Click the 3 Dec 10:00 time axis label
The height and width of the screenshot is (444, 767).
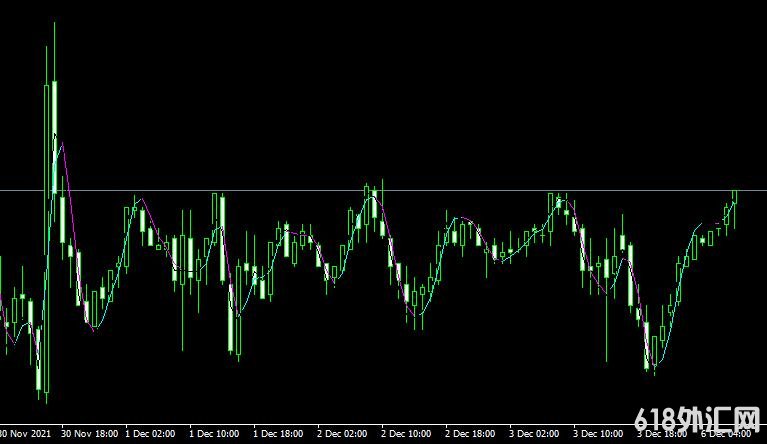598,434
